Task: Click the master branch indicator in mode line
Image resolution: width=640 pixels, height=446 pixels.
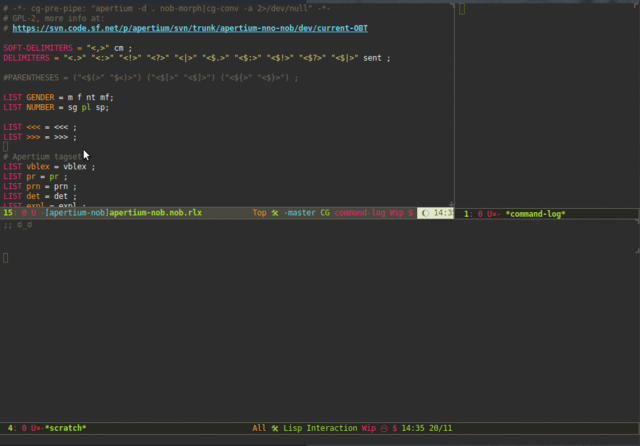Action: (300, 213)
